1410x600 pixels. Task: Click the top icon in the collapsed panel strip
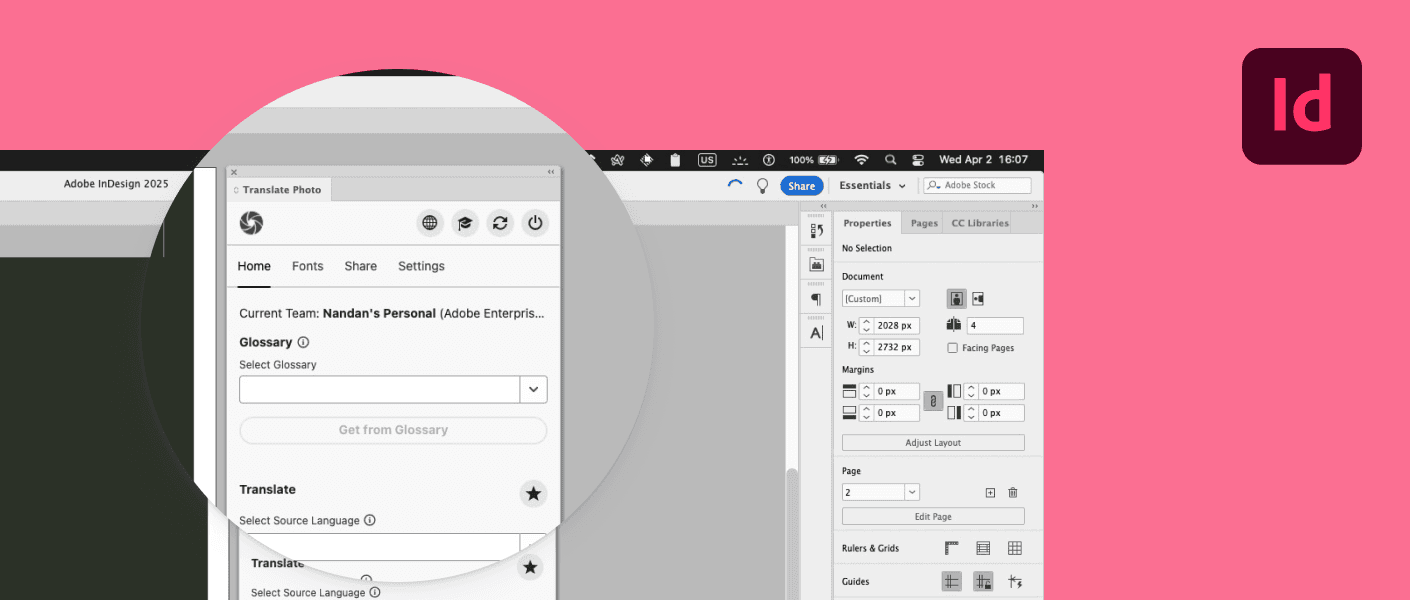click(816, 231)
